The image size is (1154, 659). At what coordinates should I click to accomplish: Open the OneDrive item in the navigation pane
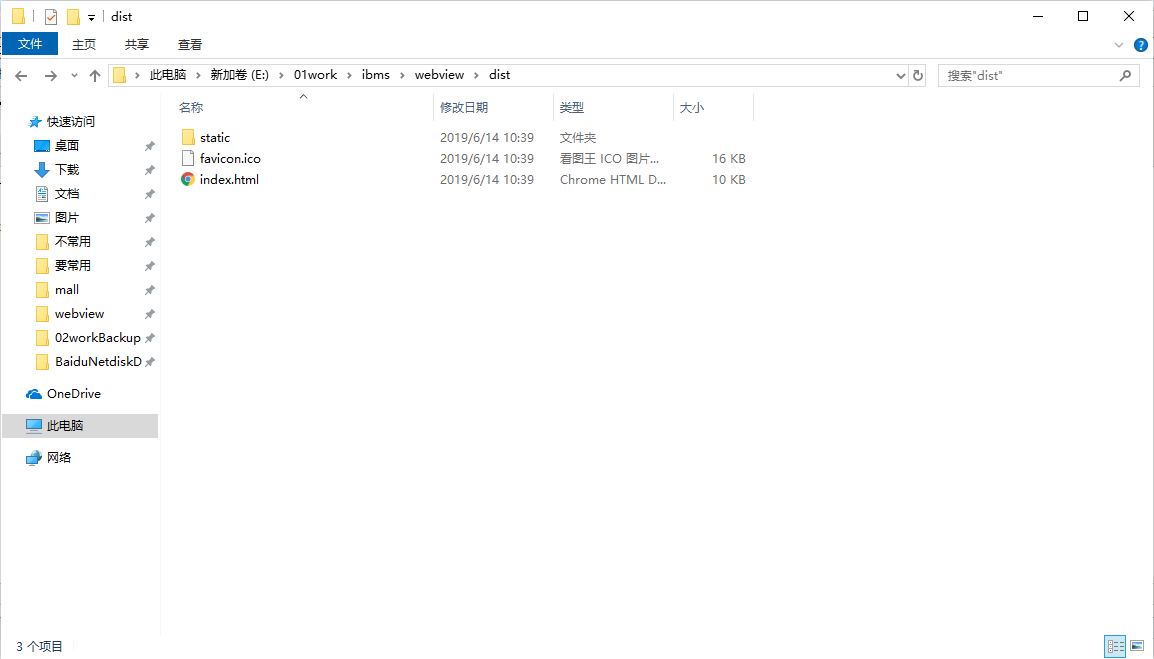pos(75,393)
